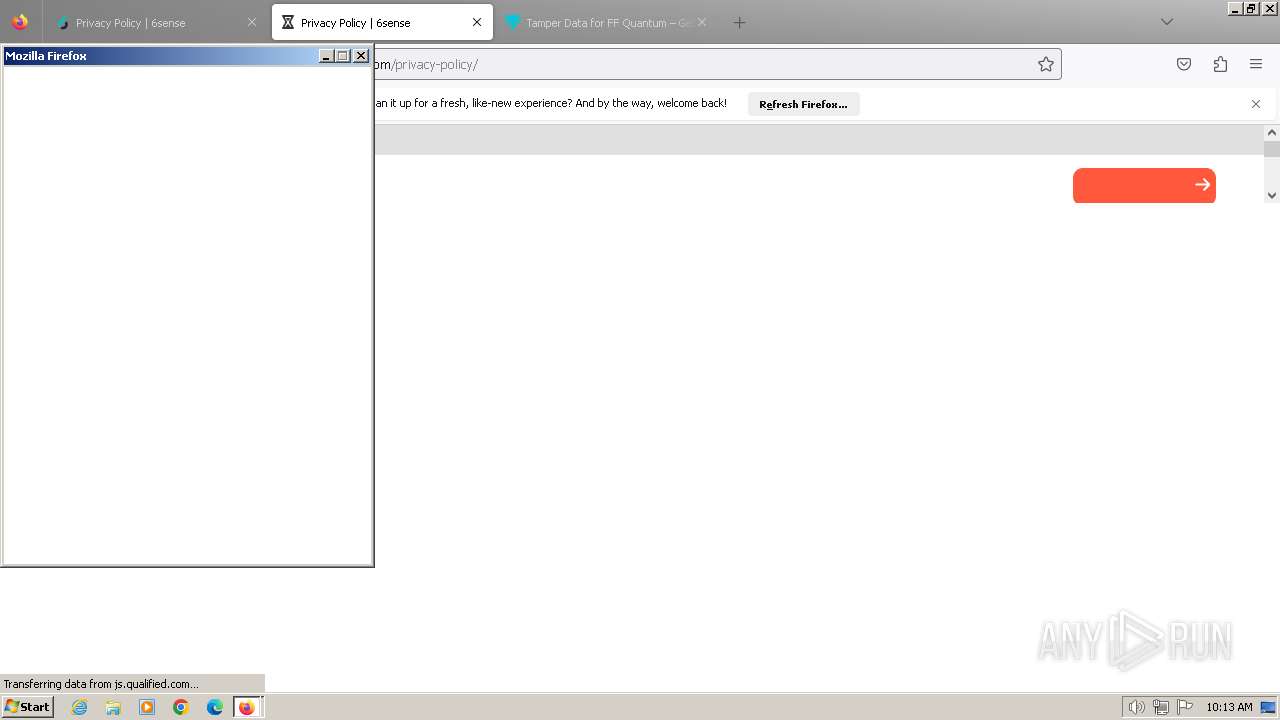Open a new tab with plus button
1280x720 pixels.
739,22
